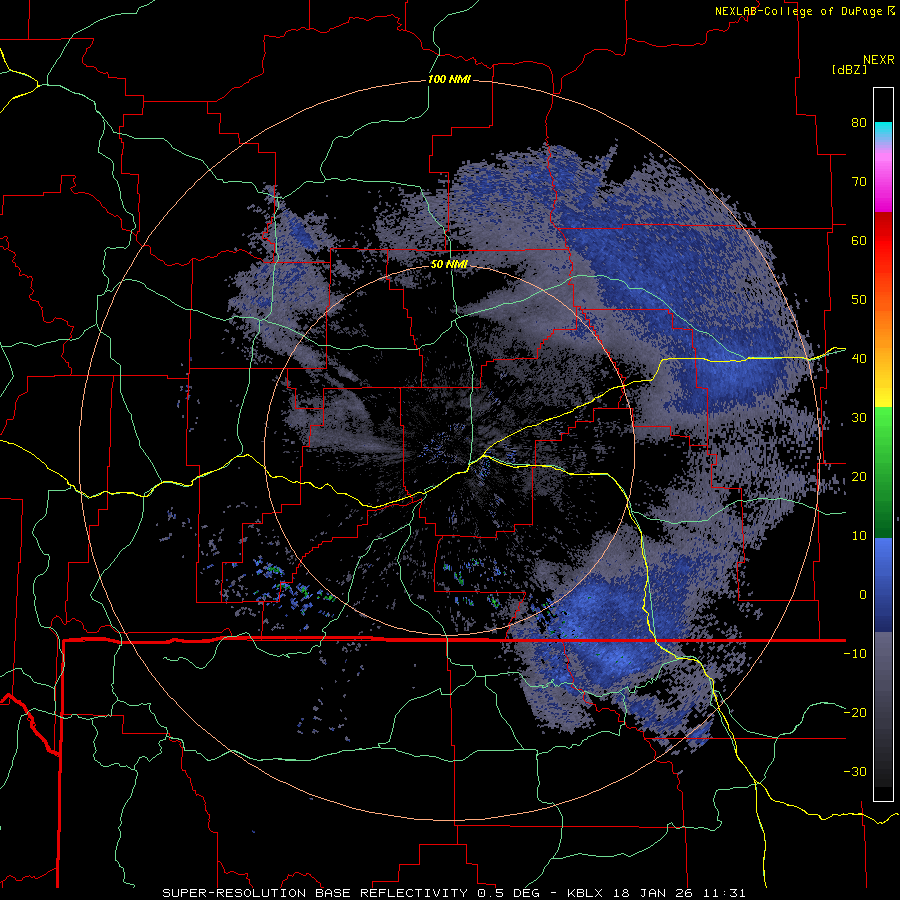
Task: Click the 50 dBZ scale value
Action: 859,300
